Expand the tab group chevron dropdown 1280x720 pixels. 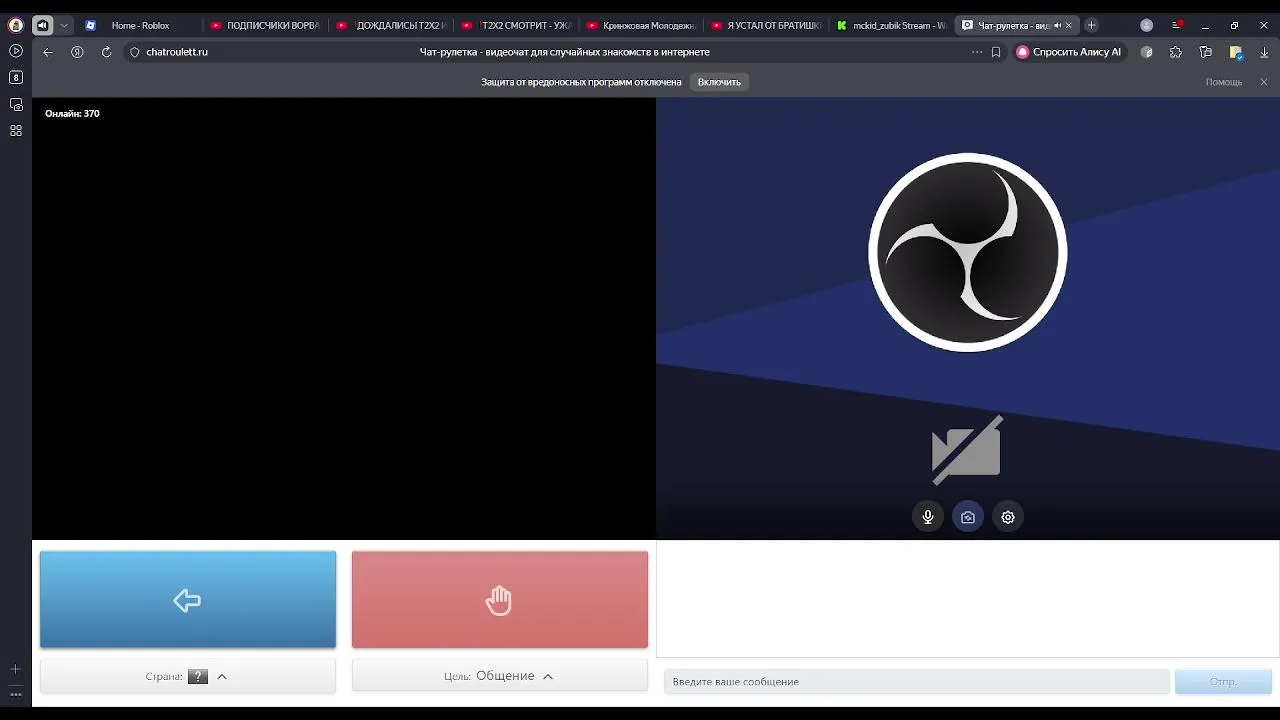coord(64,25)
